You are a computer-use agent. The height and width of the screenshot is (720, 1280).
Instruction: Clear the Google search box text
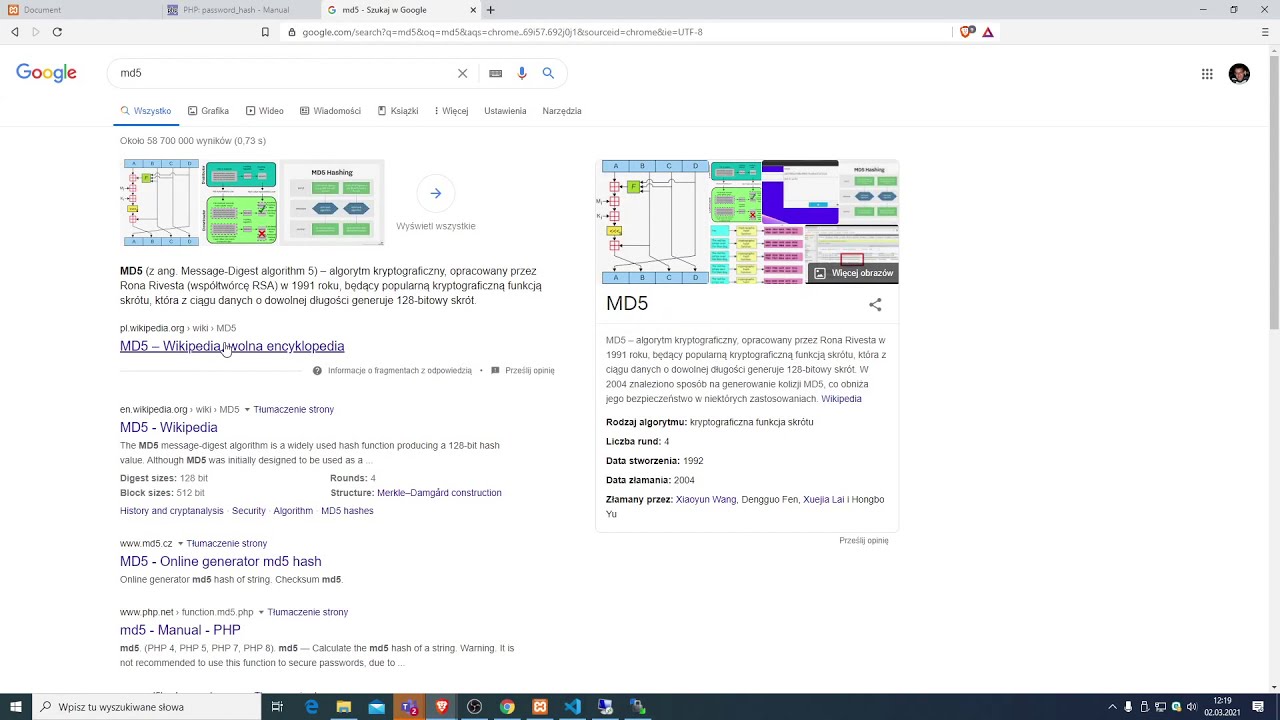[x=463, y=73]
